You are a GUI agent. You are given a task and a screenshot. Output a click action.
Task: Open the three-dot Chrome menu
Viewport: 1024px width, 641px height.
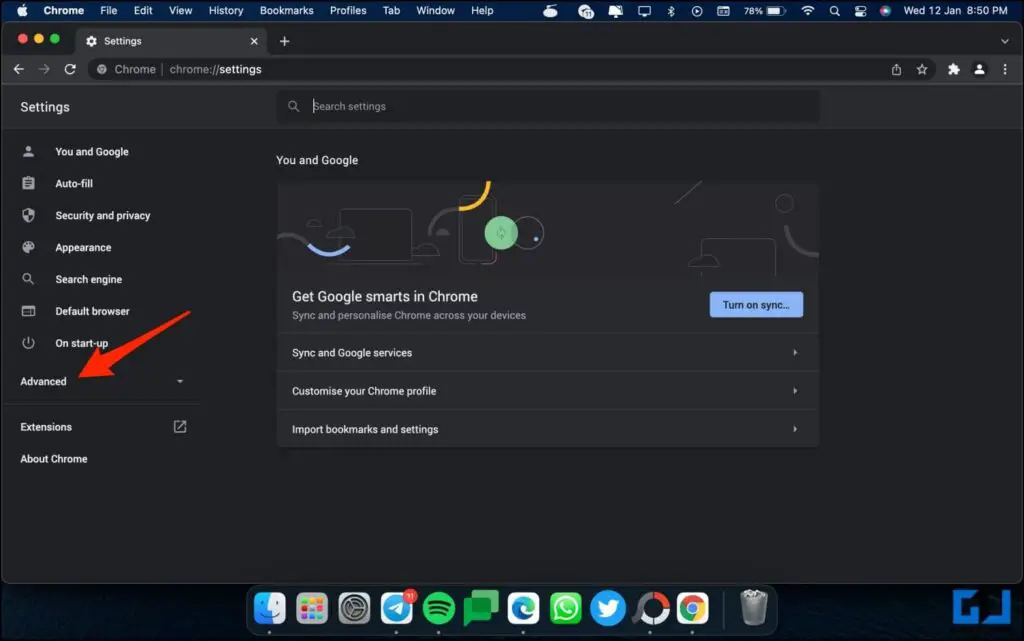(1004, 69)
